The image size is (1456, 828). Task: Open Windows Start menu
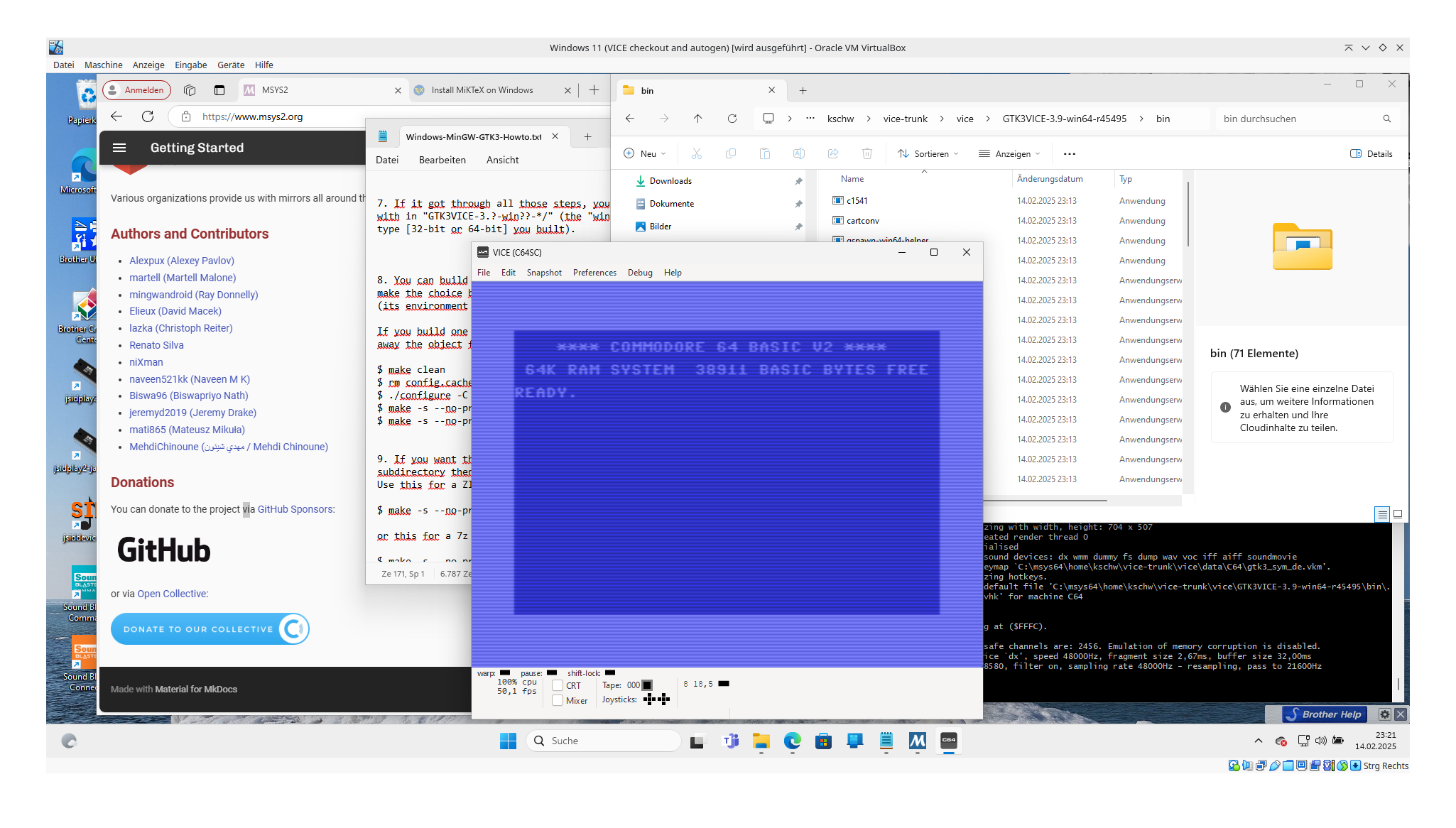(509, 741)
